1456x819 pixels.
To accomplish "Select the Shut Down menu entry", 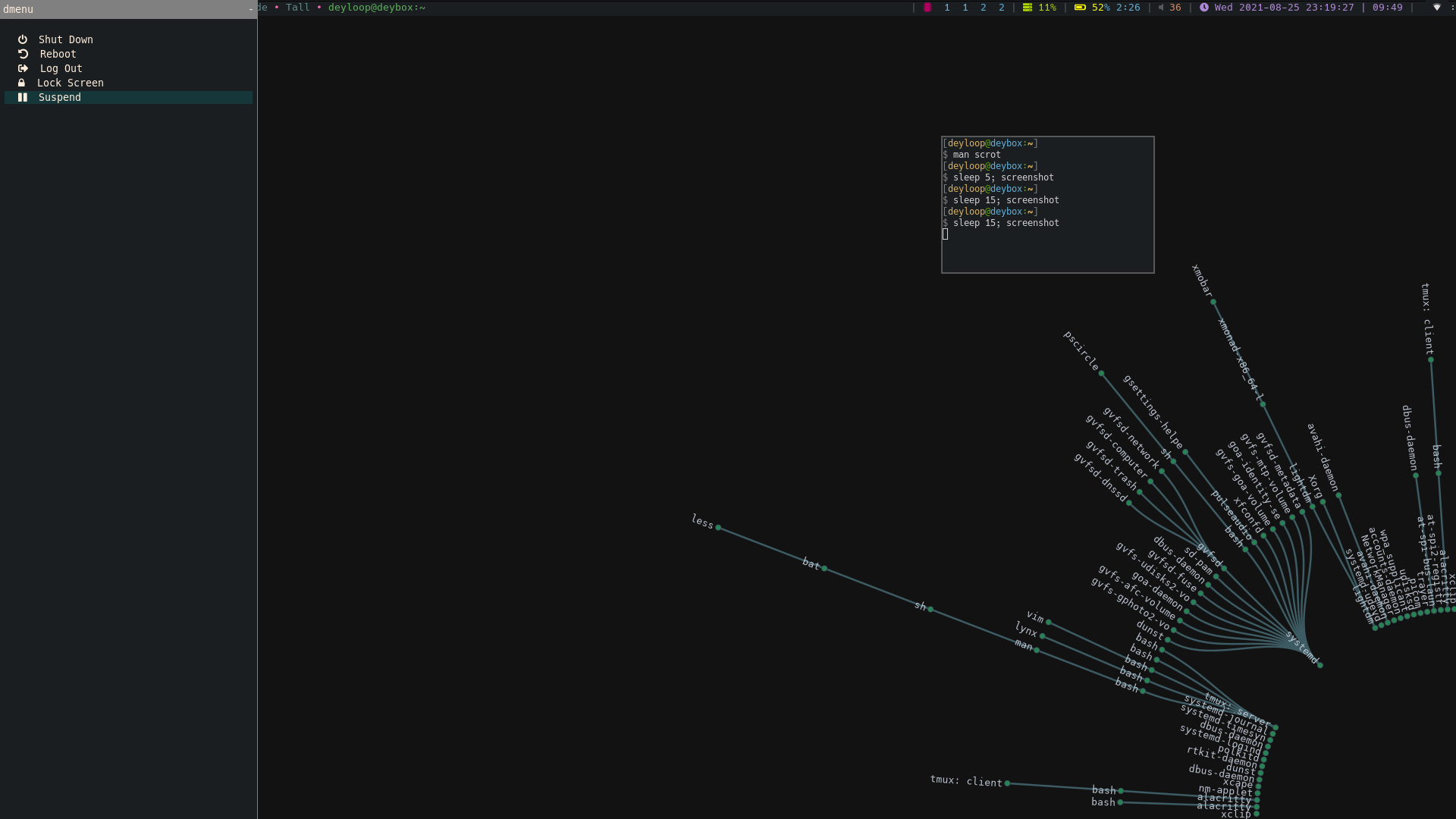I will point(66,39).
